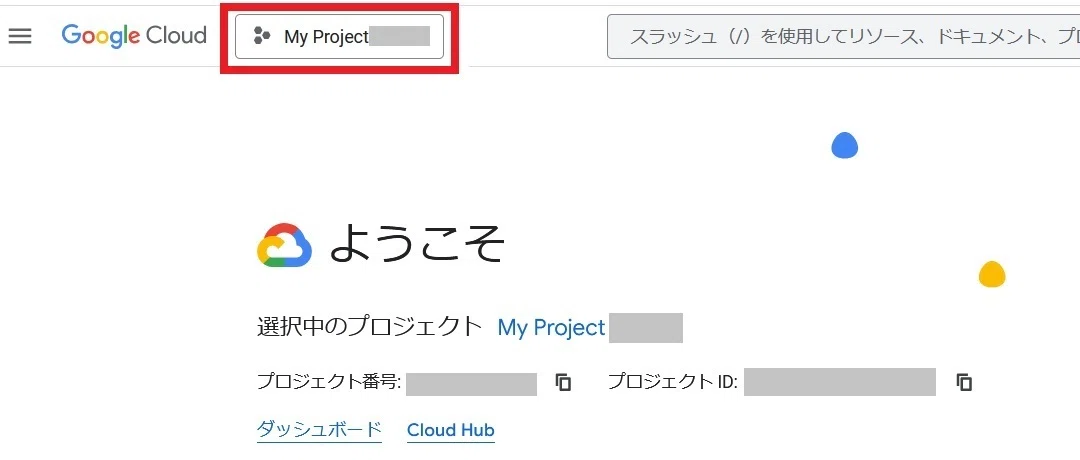The height and width of the screenshot is (460, 1080).
Task: Open the Cloud Hub link
Action: tap(450, 430)
